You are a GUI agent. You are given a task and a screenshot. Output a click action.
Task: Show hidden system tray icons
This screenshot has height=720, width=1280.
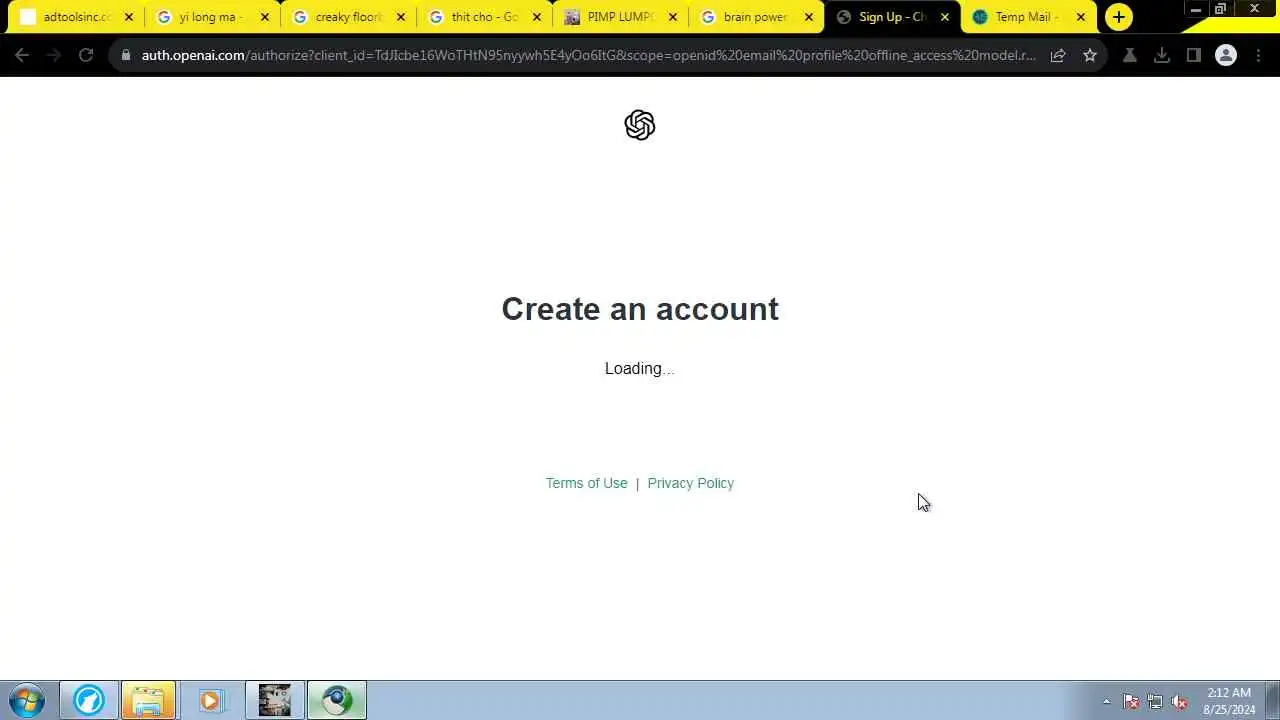(x=1106, y=701)
